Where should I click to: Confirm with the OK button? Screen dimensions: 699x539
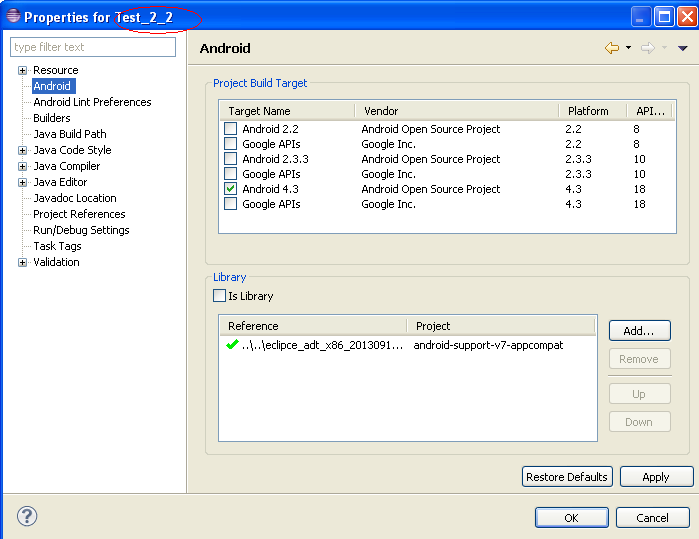tap(572, 518)
